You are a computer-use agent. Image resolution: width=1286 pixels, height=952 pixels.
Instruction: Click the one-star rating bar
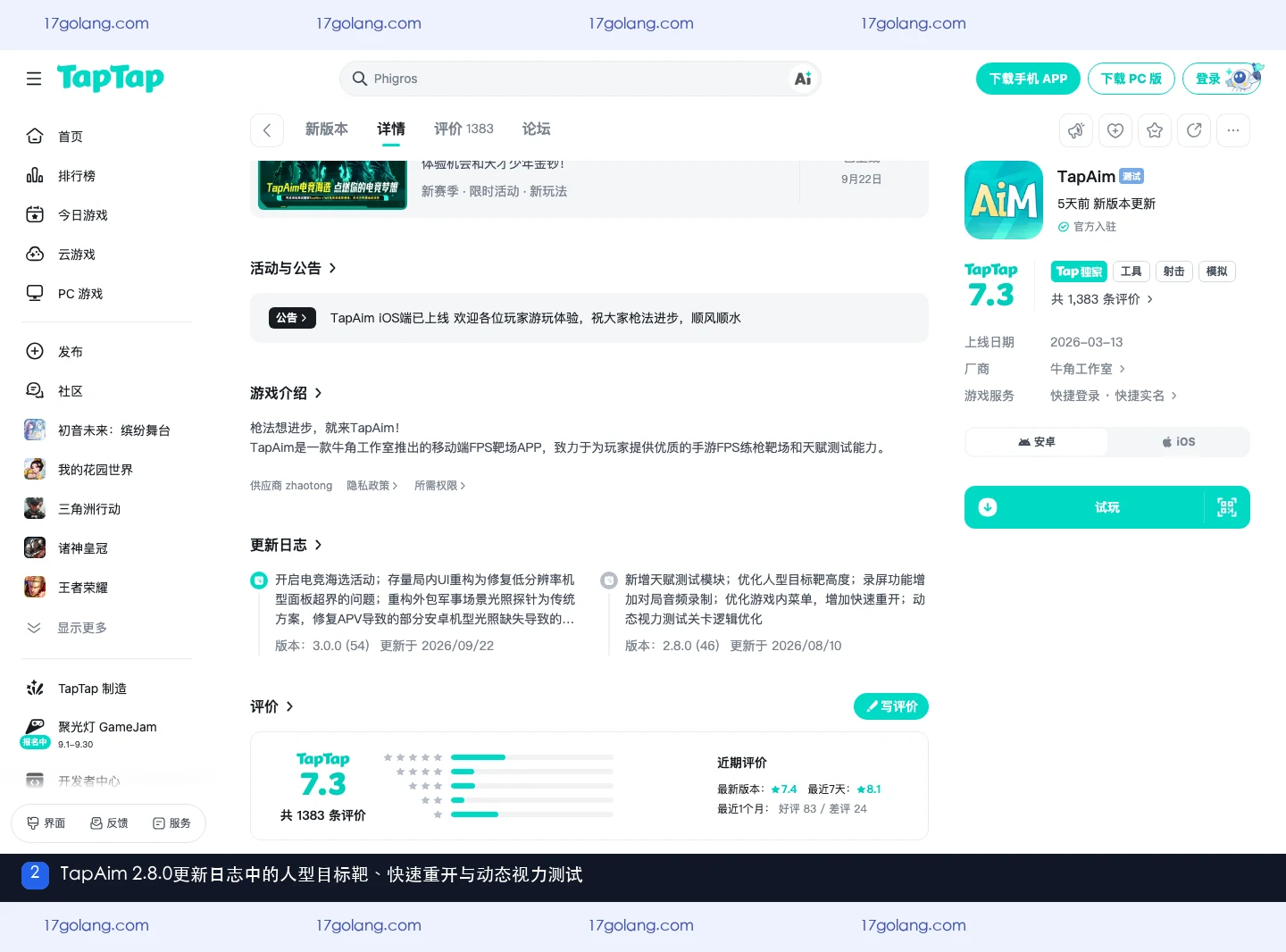[532, 814]
